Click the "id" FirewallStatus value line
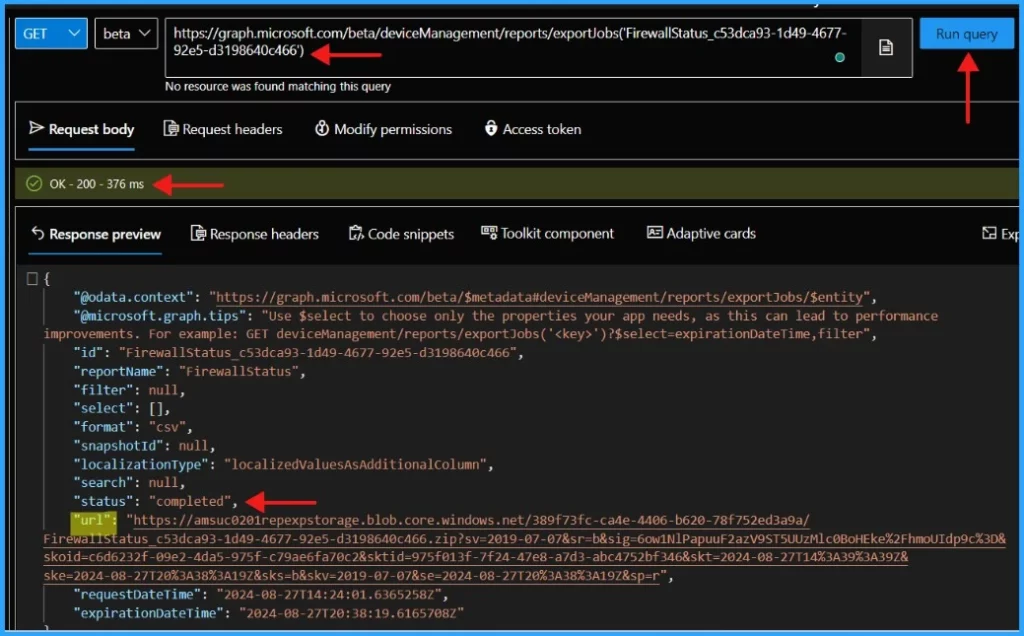 click(298, 353)
